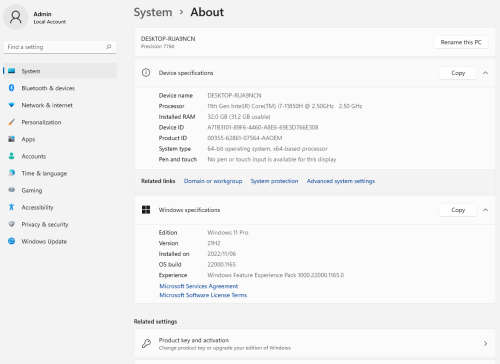Copy the Windows specifications
This screenshot has height=364, width=500.
click(458, 210)
